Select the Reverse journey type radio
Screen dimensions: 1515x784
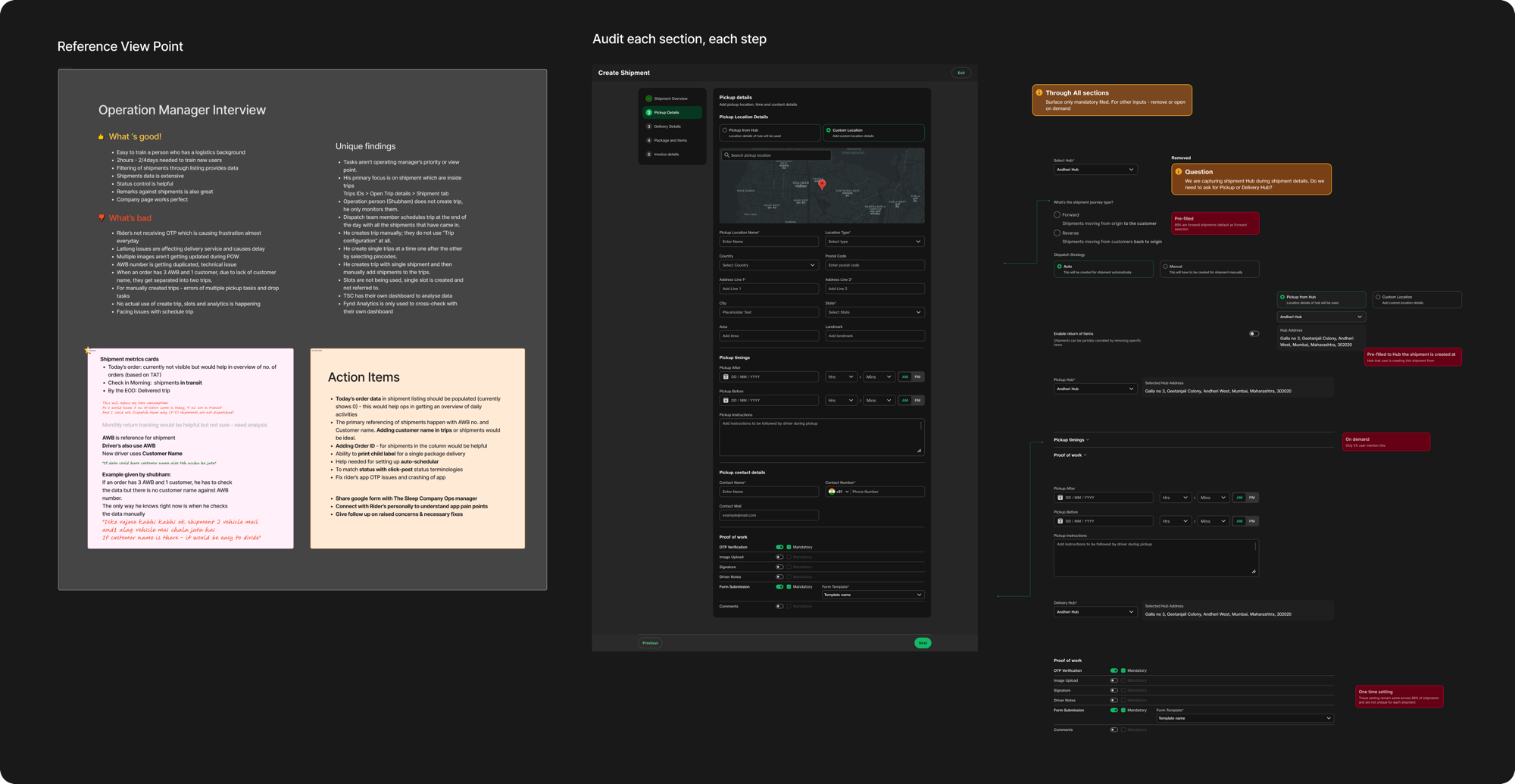tap(1057, 233)
